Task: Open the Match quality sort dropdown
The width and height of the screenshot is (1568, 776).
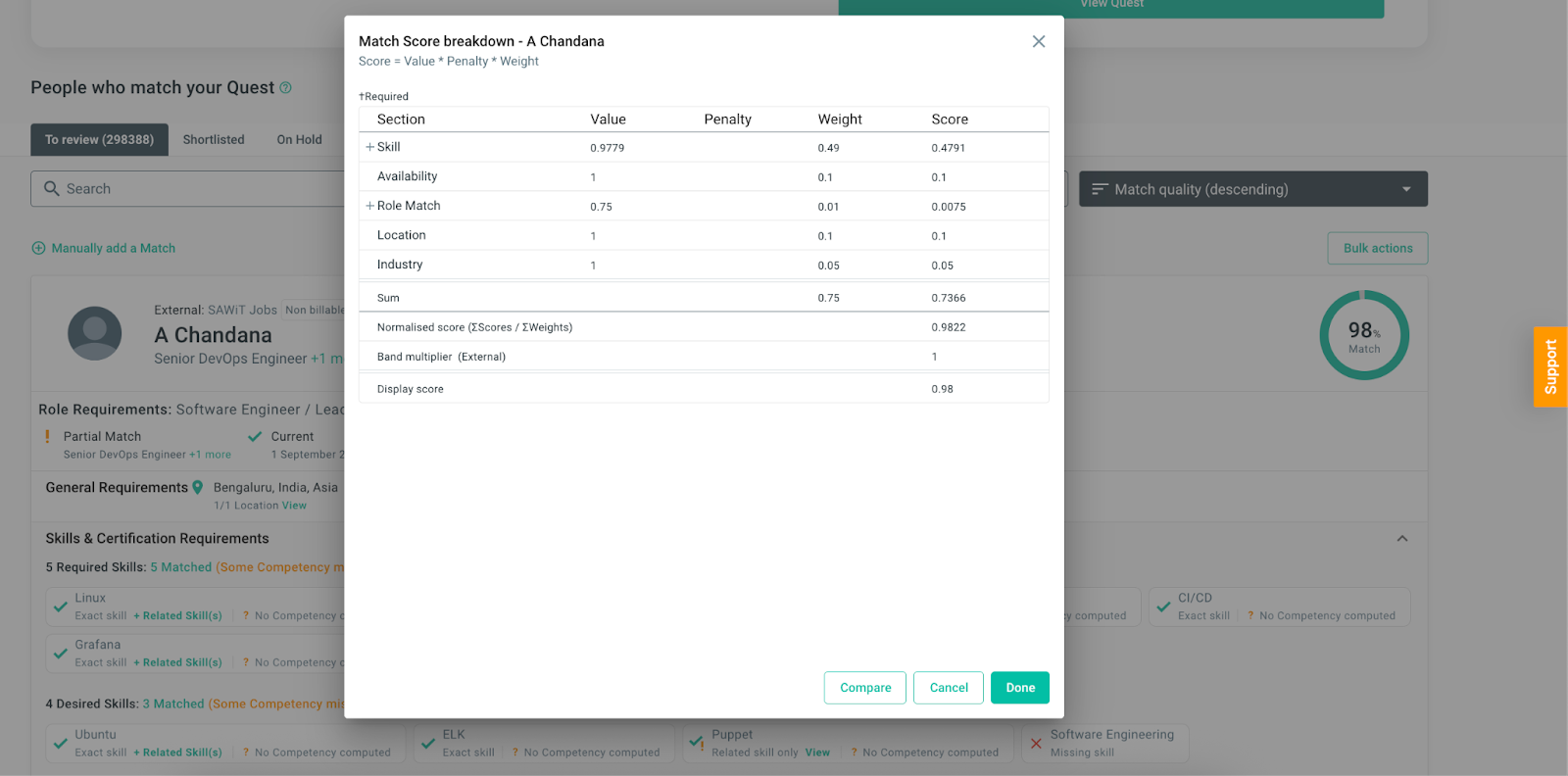Action: point(1252,189)
